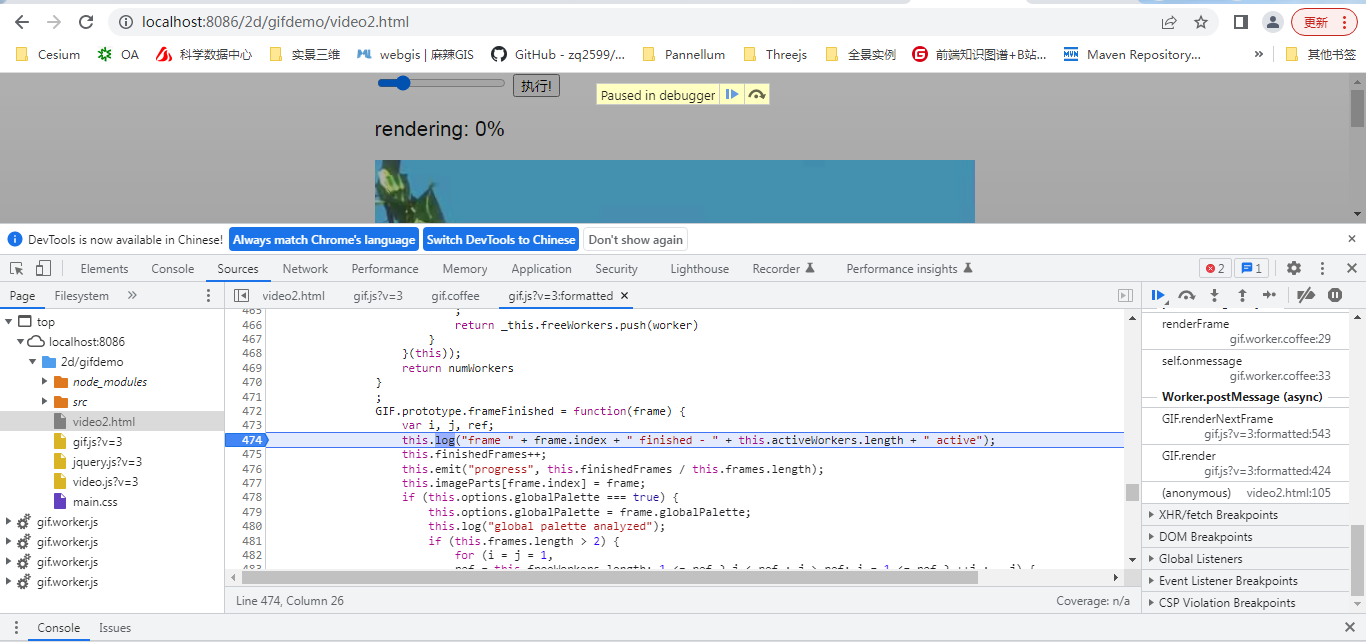Screen dimensions: 1366x644
Task: Show more navigator tabs chevron
Action: [x=132, y=295]
